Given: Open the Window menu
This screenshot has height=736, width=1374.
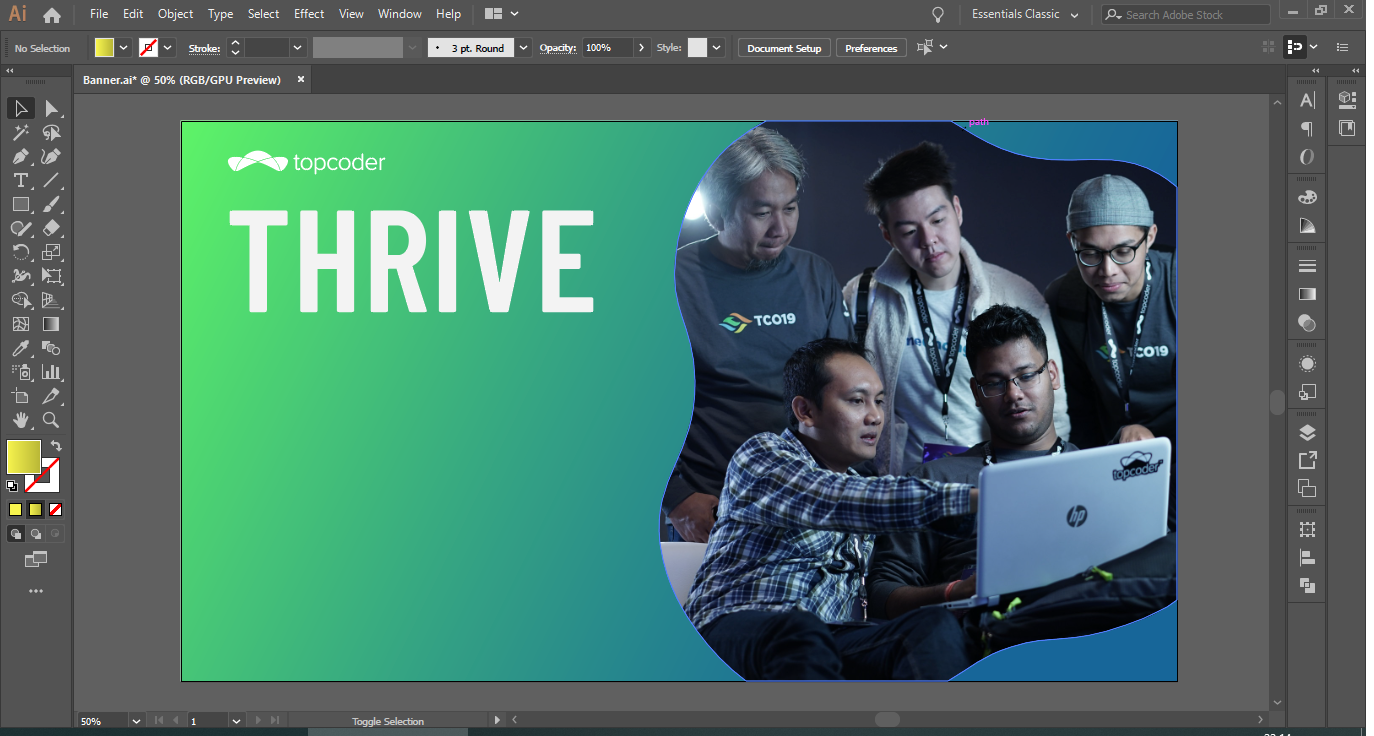Looking at the screenshot, I should click(400, 14).
